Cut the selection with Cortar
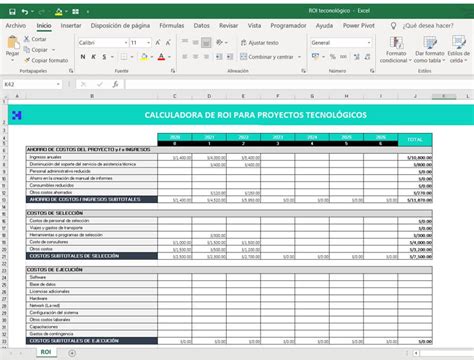 (35, 39)
